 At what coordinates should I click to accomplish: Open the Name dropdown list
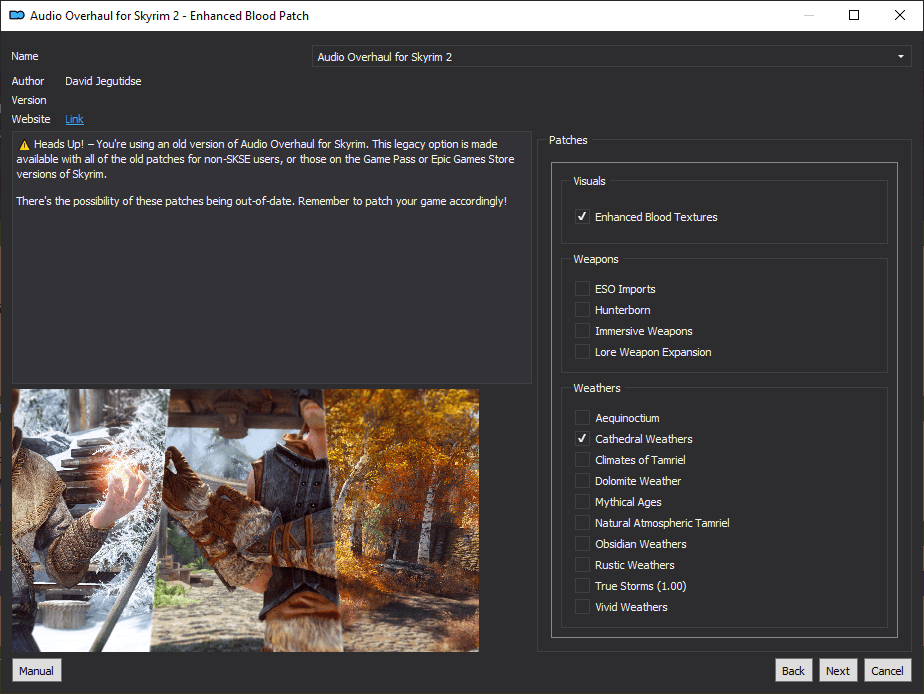point(612,57)
